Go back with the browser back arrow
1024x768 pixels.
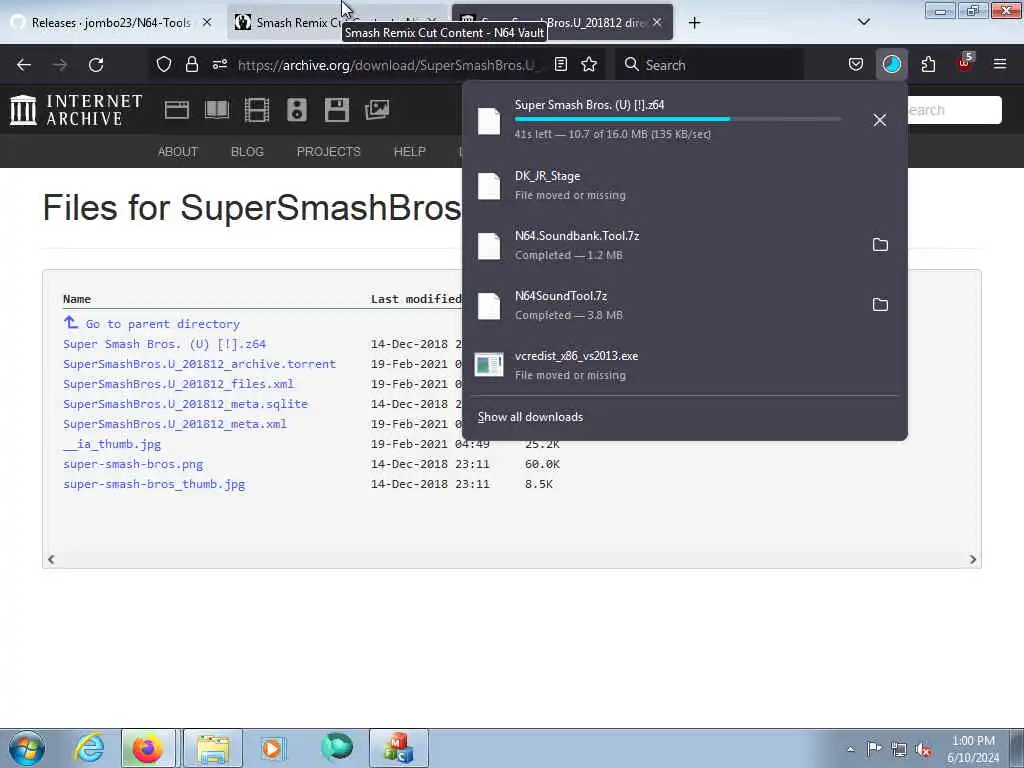(x=24, y=65)
